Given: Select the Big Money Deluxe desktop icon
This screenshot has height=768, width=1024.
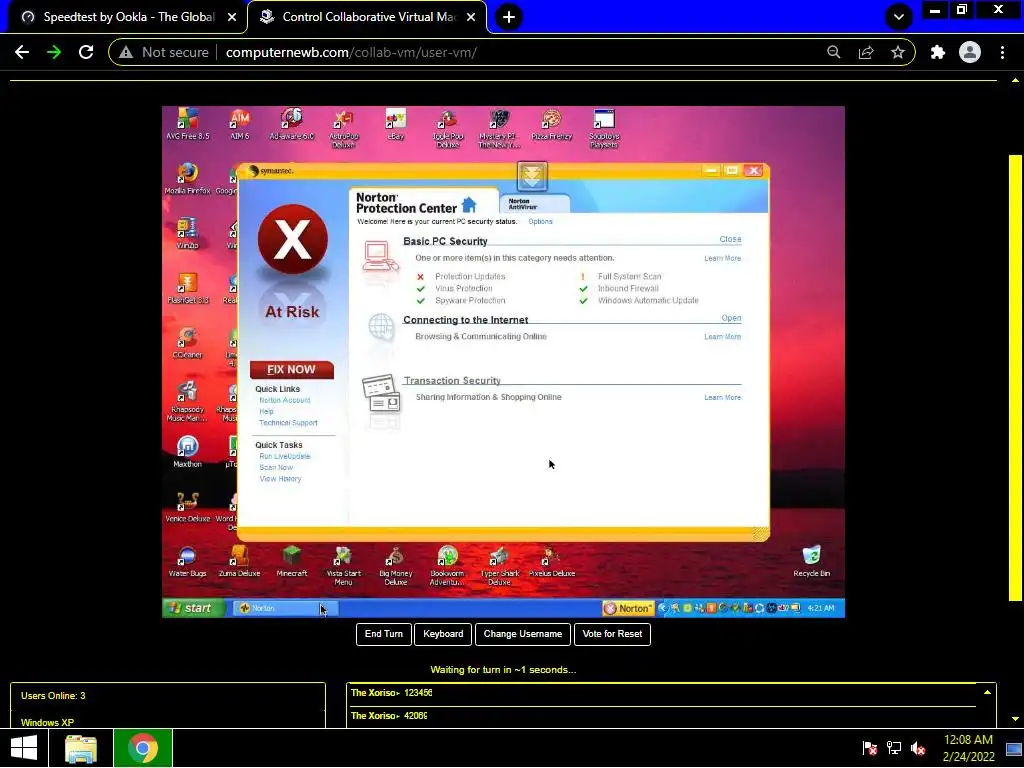Looking at the screenshot, I should 396,566.
